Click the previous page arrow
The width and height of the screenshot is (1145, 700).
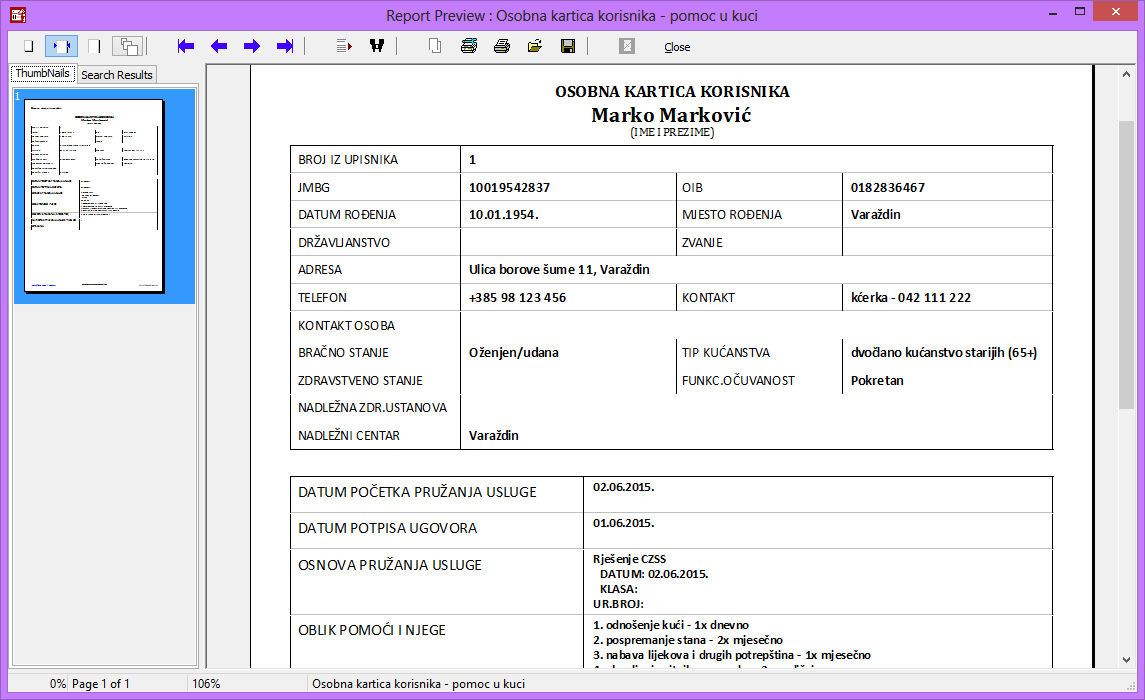tap(219, 46)
